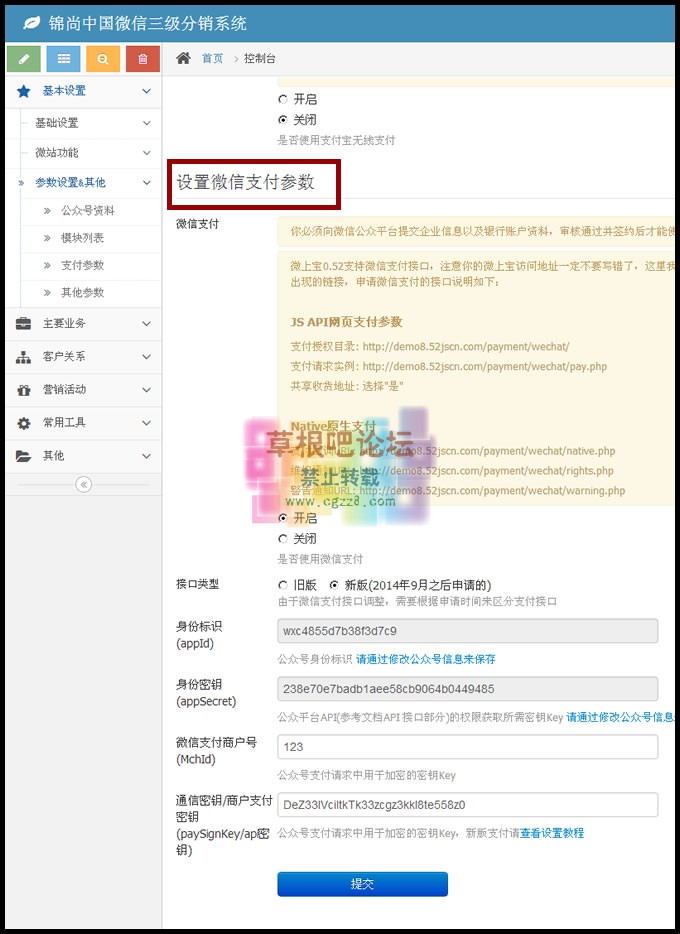Click the briefcase icon beside 主要业务

(23, 323)
